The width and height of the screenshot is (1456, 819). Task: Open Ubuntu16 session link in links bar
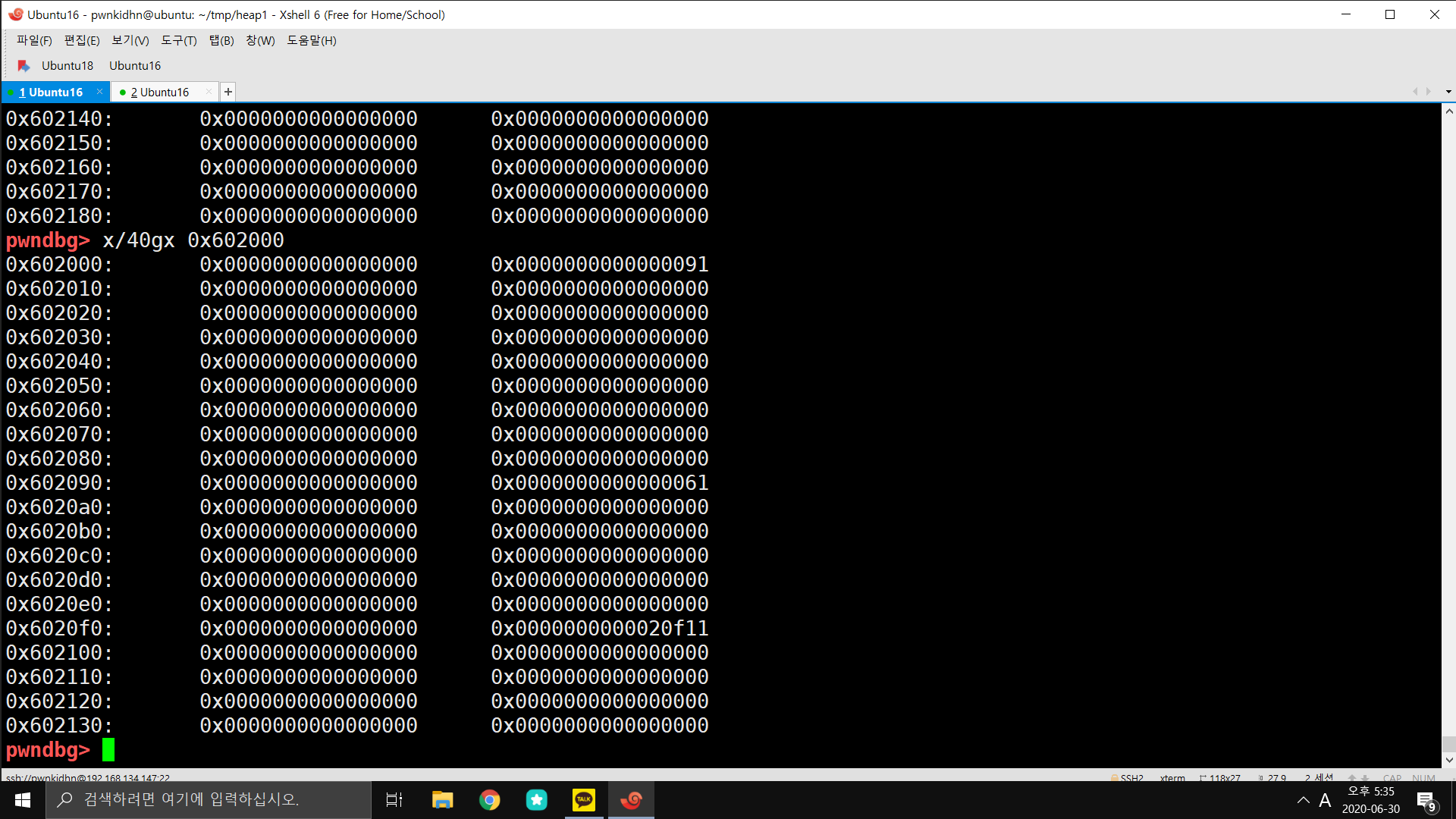tap(135, 66)
